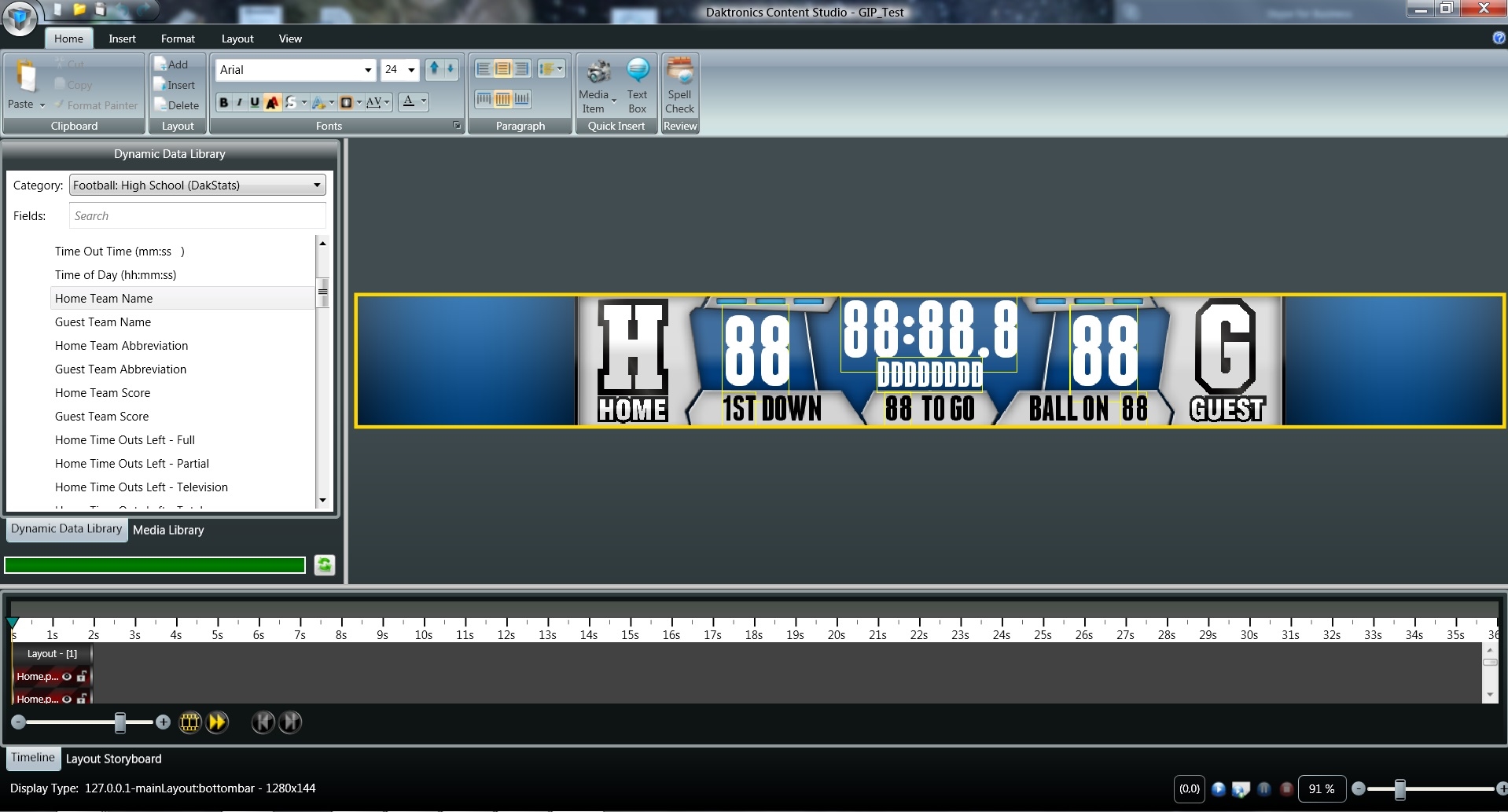1508x812 pixels.
Task: Expand the Arial font family dropdown
Action: [x=367, y=70]
